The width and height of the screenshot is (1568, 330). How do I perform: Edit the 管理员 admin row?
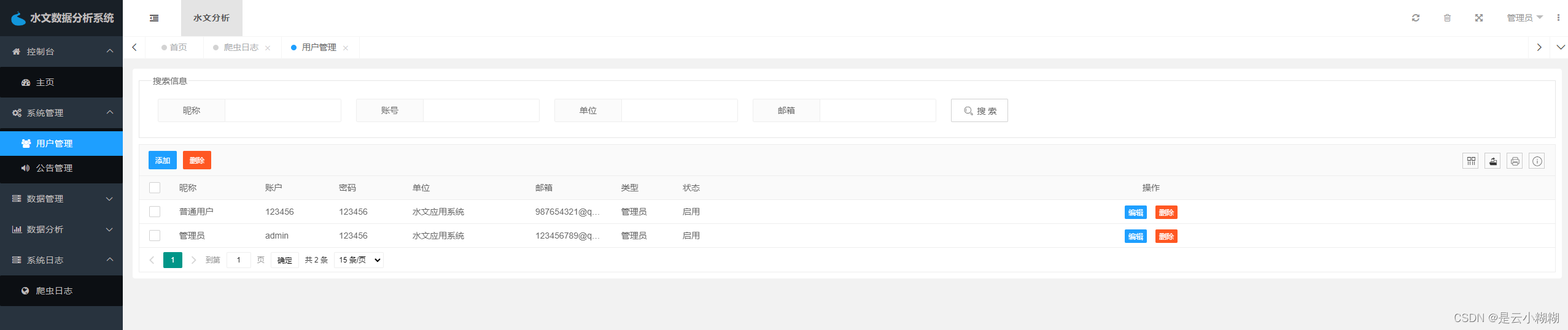coord(1136,236)
